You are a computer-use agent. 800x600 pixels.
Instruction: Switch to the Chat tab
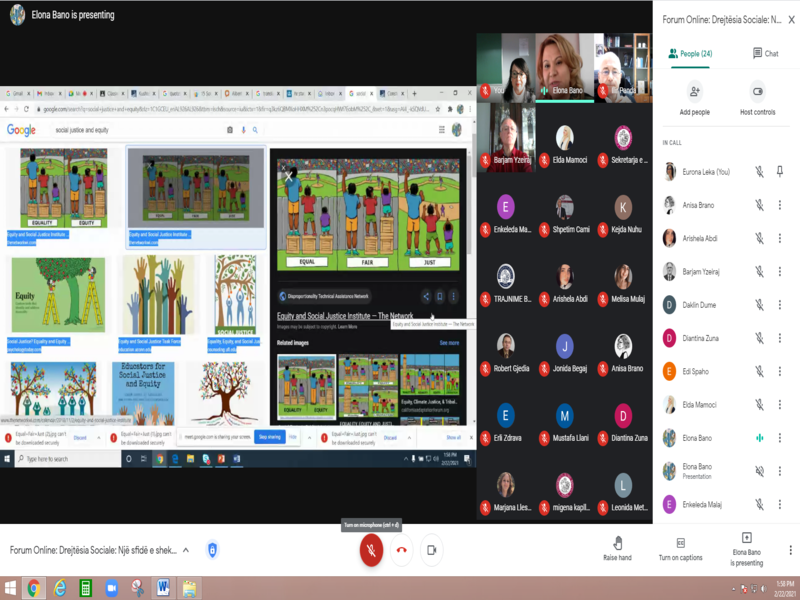coord(765,53)
